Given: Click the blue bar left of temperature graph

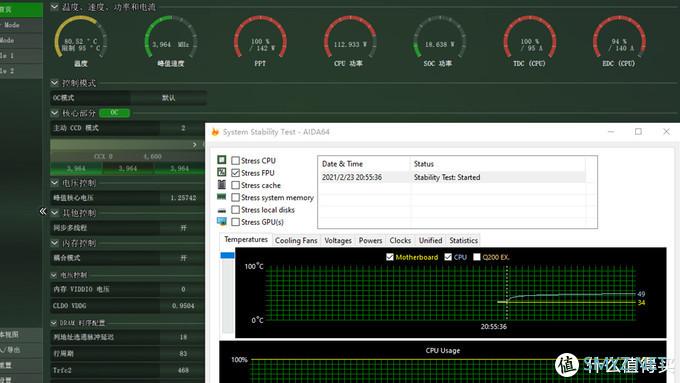Looking at the screenshot, I should (227, 255).
